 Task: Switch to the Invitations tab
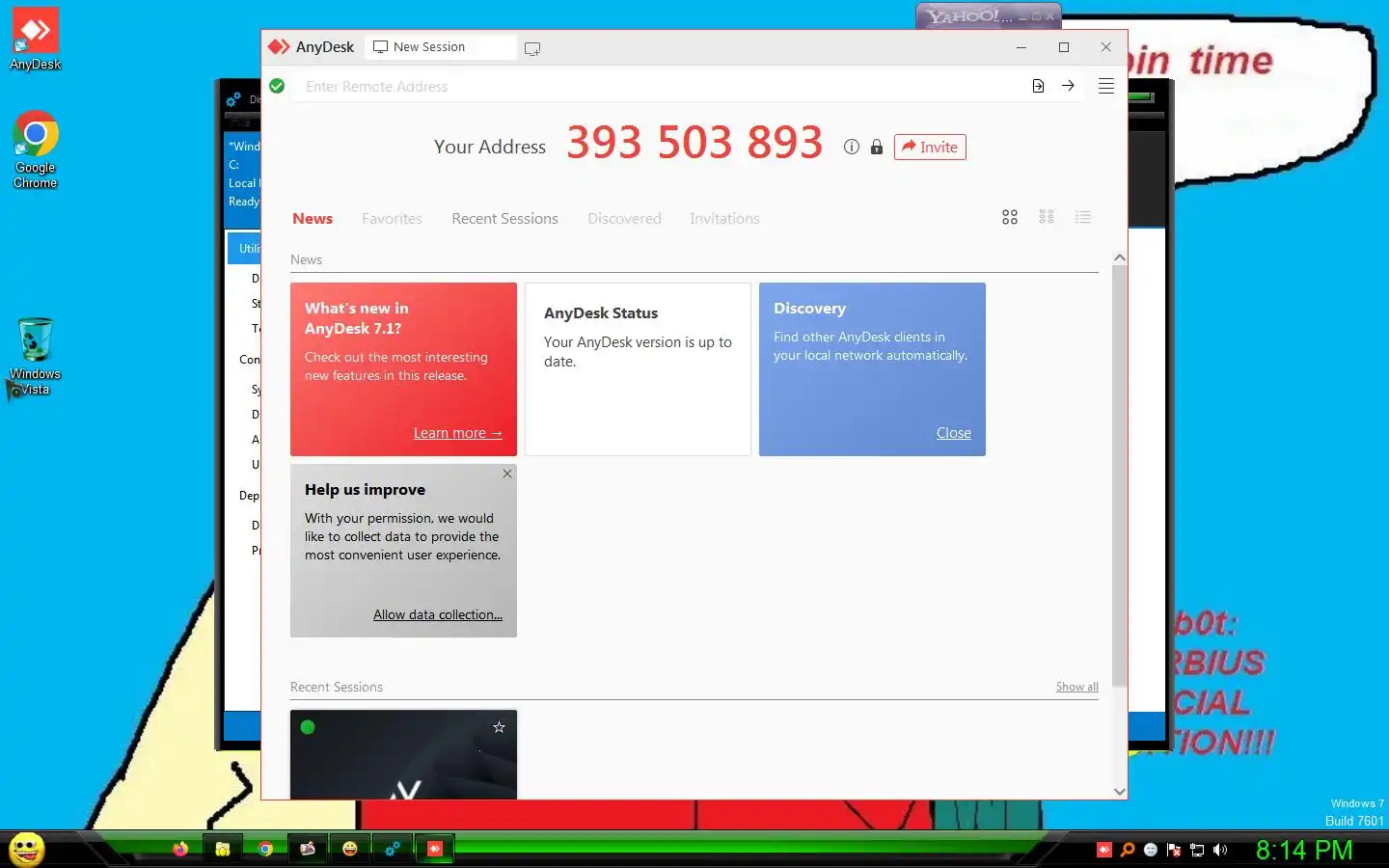724,219
